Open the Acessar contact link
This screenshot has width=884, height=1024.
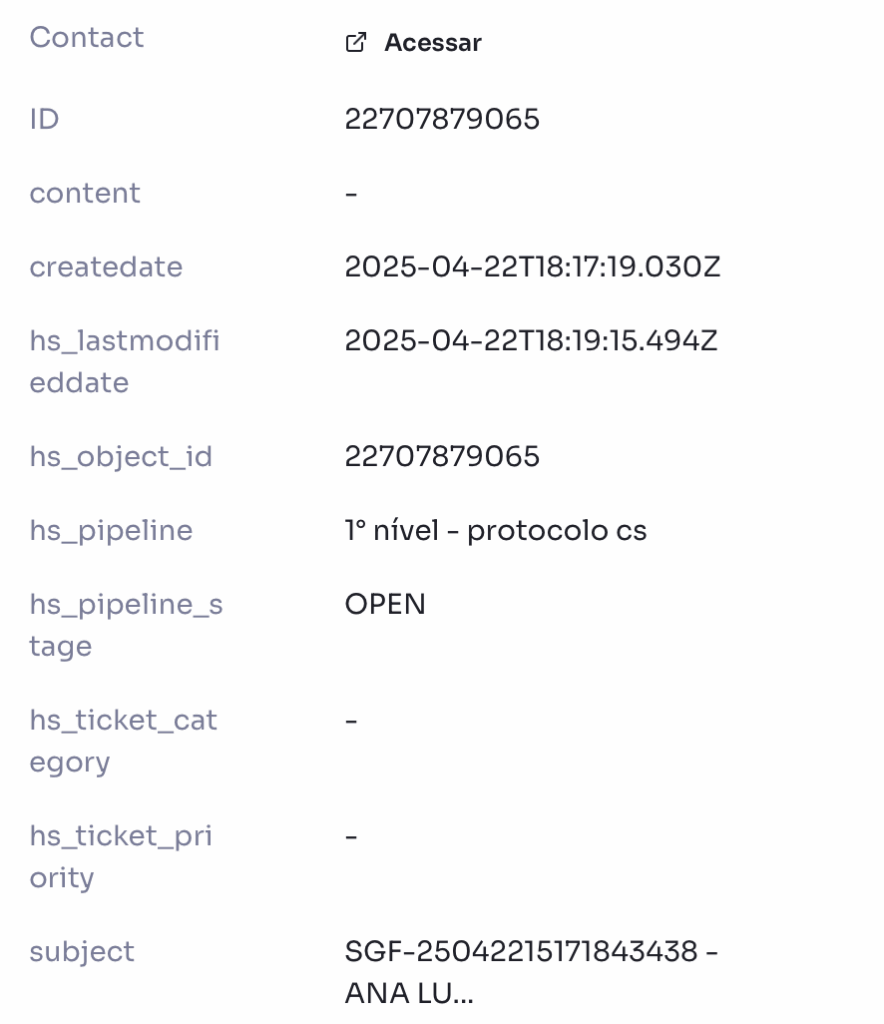point(433,42)
